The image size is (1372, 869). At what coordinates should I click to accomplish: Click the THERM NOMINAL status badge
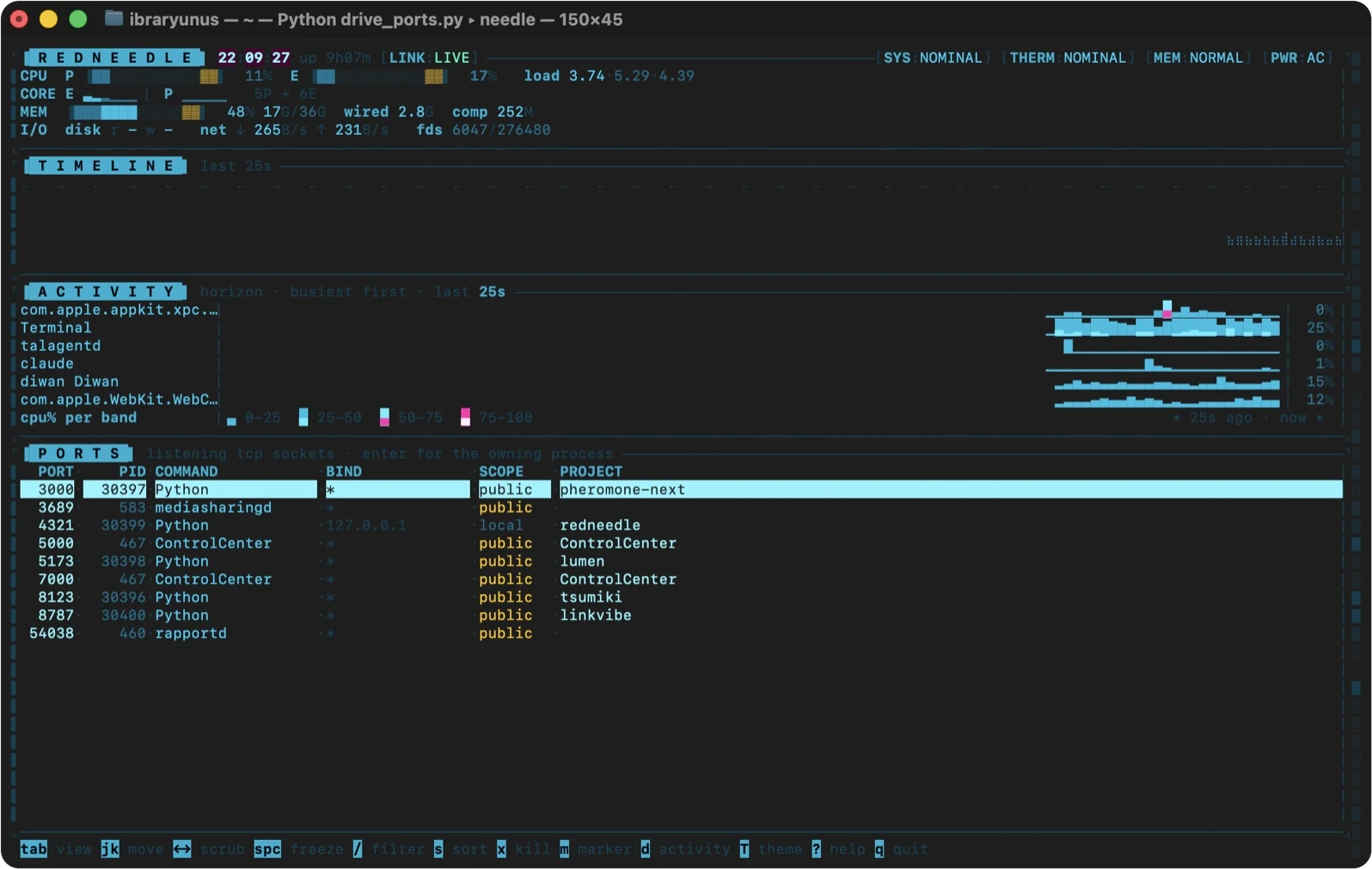pos(1067,58)
